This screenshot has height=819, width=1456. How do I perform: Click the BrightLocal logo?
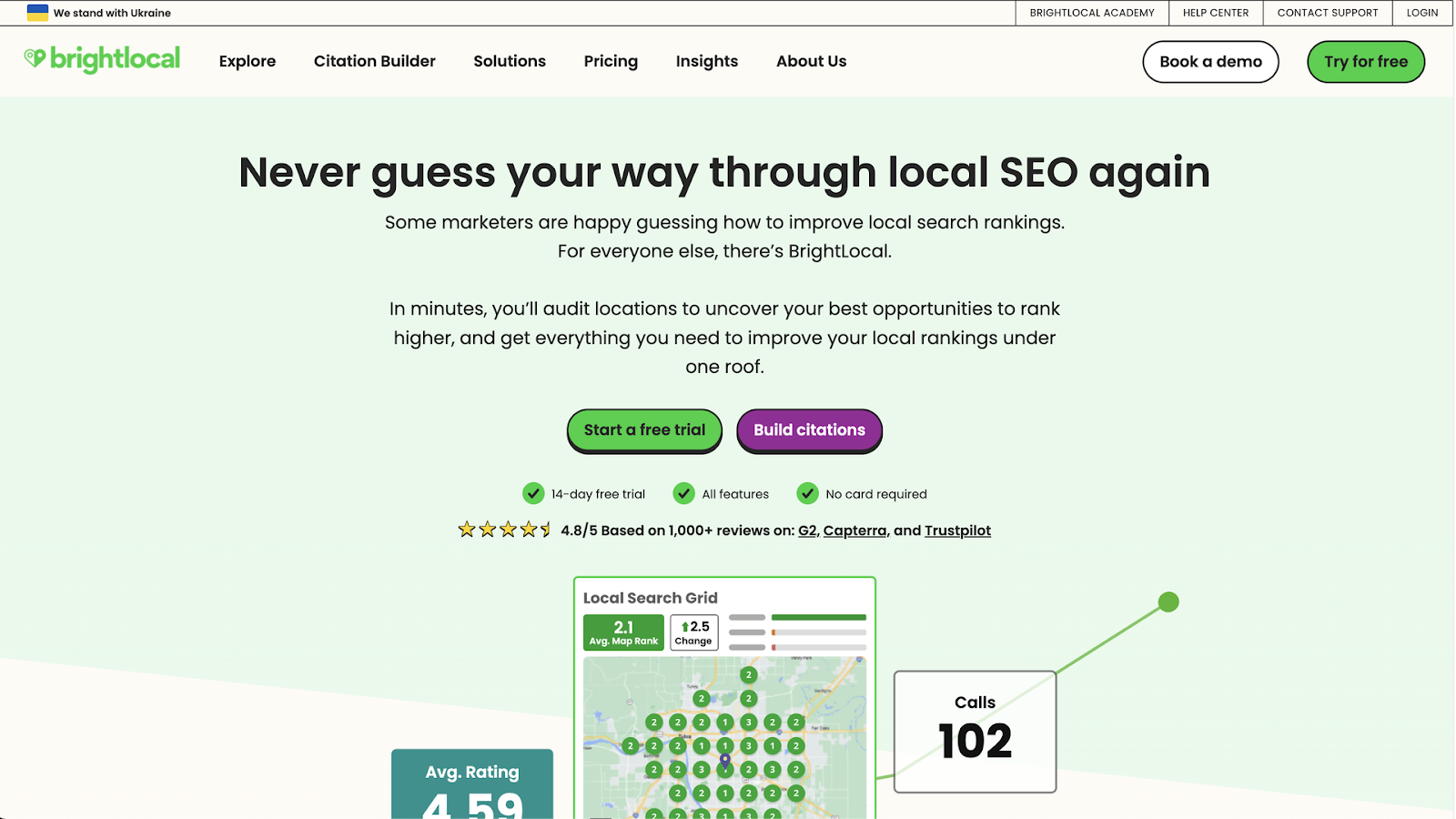tap(102, 60)
